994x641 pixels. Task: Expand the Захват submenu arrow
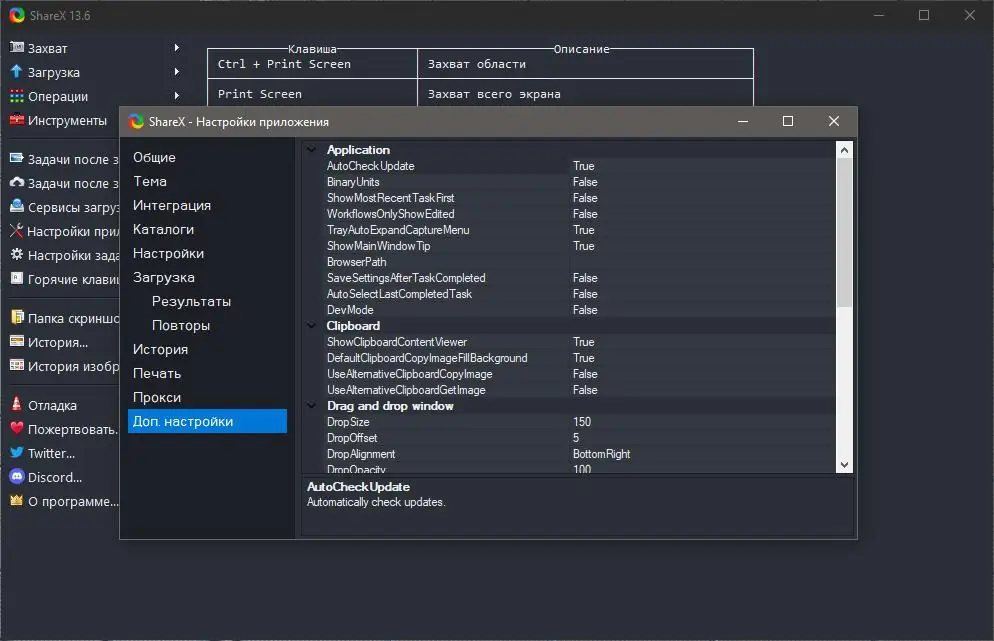[176, 48]
